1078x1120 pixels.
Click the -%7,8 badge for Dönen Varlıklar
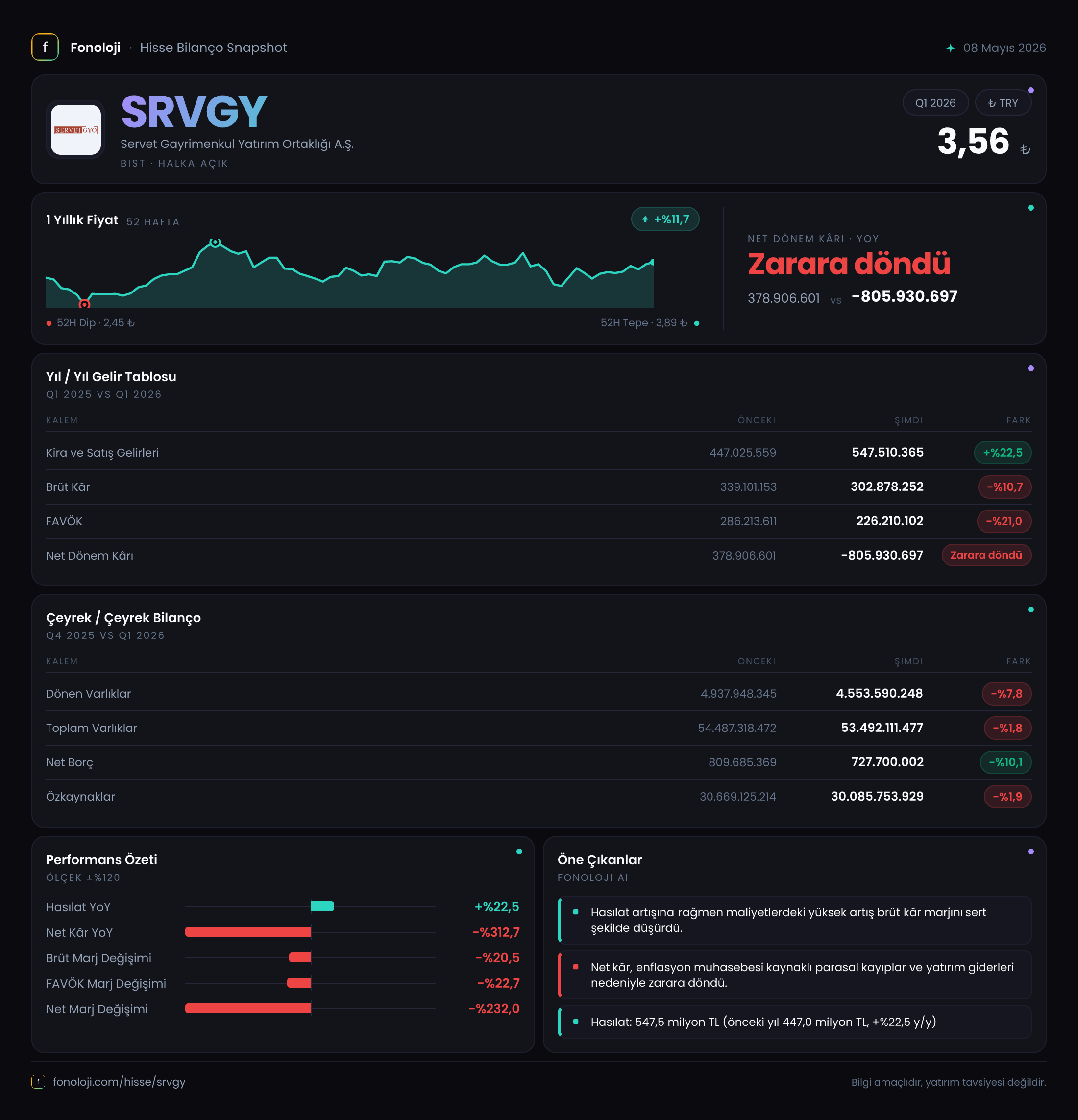tap(1006, 694)
